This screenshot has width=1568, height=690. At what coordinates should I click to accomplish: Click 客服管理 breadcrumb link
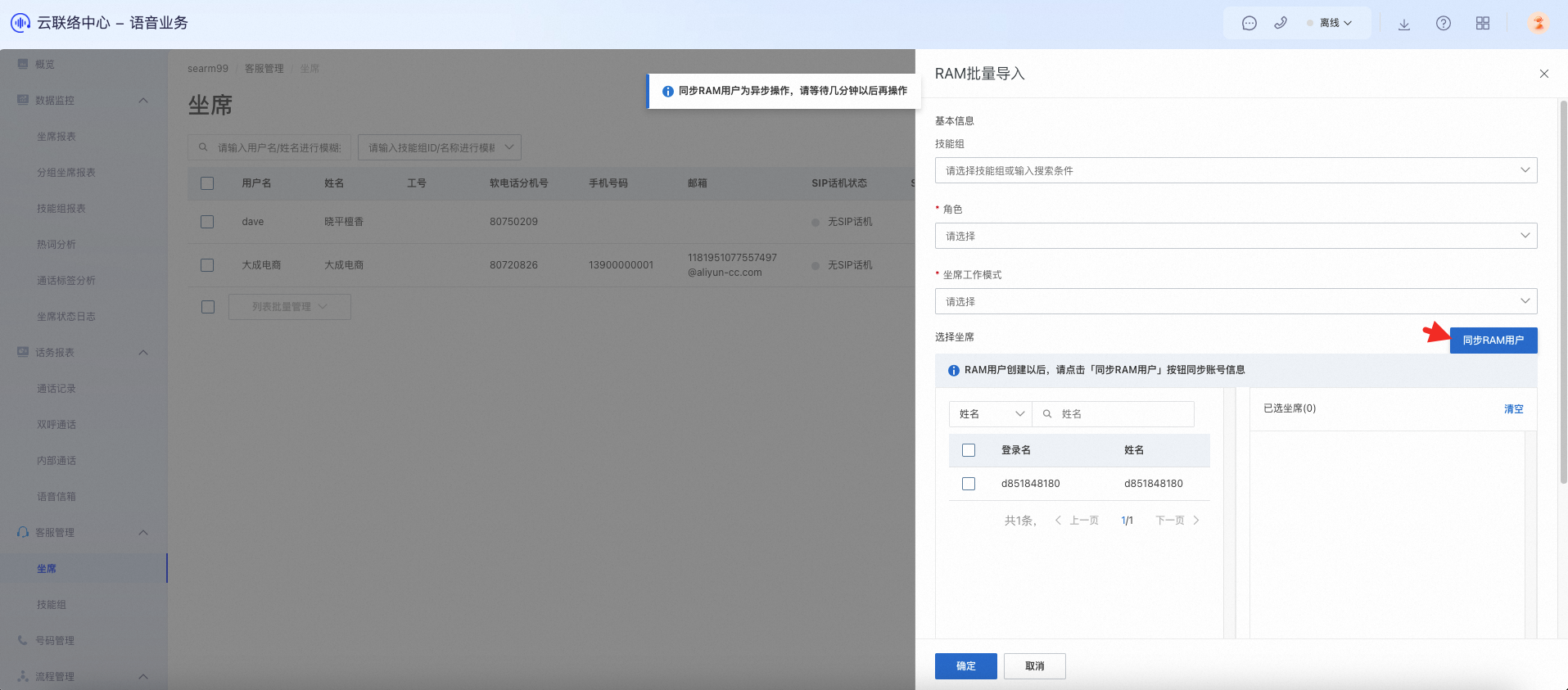click(264, 69)
